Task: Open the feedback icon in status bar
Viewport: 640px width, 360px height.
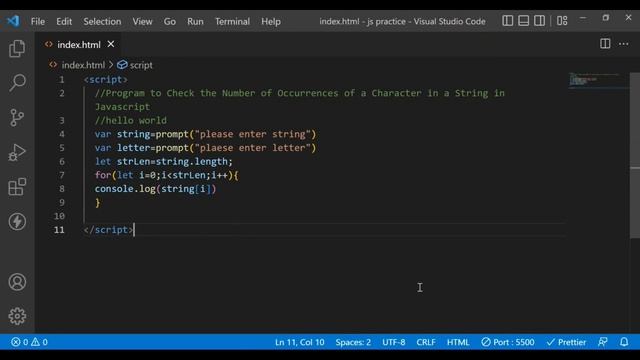Action: click(603, 342)
